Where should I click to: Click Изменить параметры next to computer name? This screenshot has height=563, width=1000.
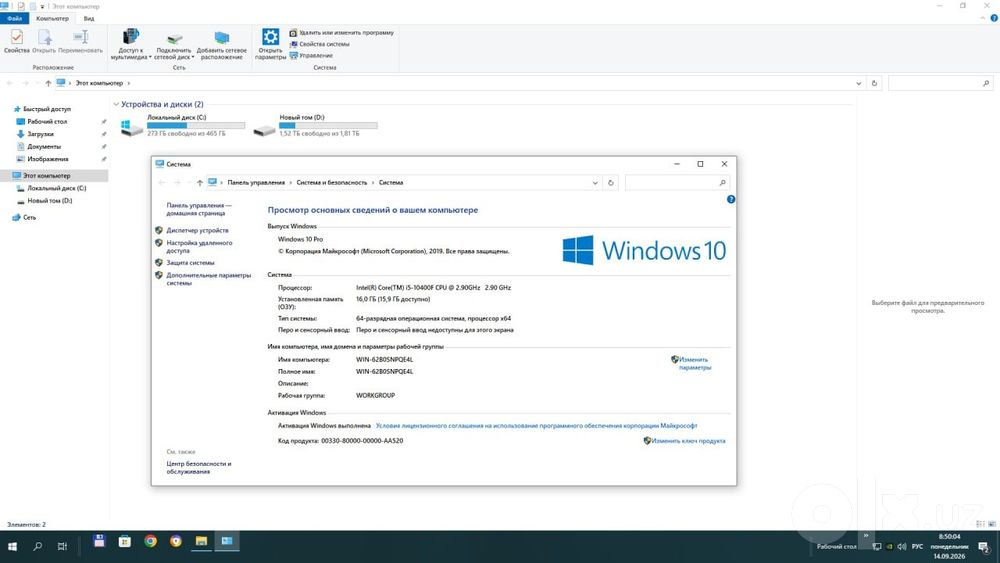694,363
